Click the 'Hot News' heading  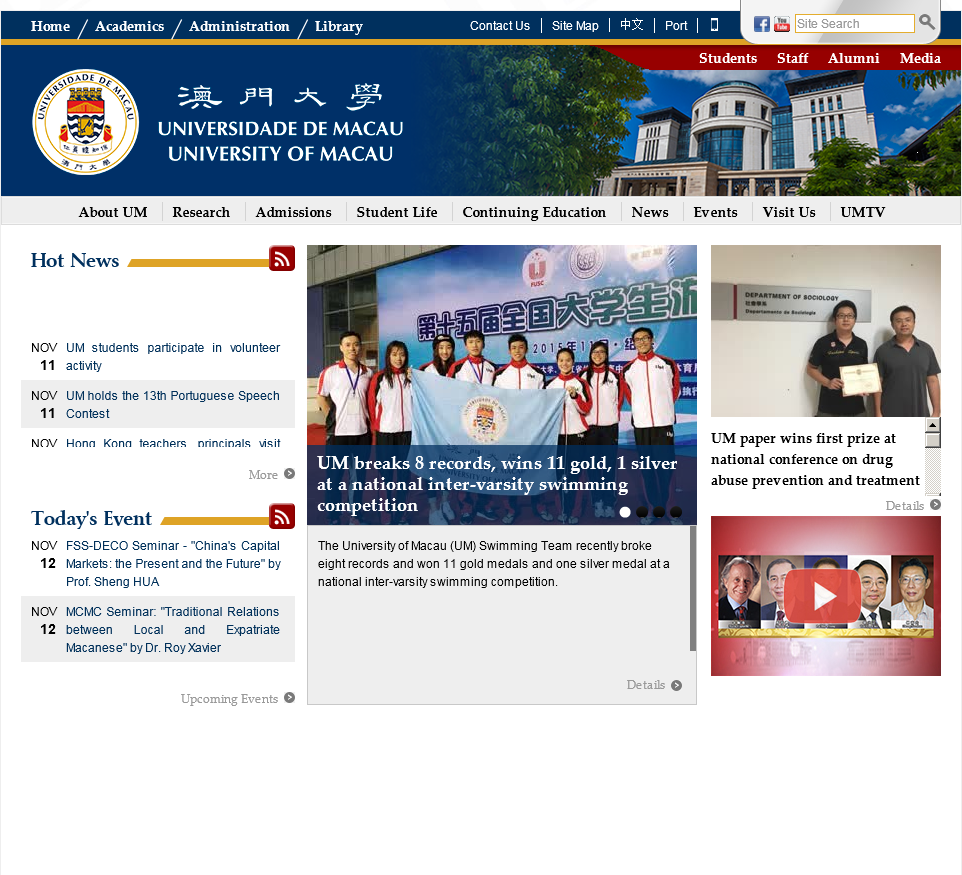[x=75, y=260]
